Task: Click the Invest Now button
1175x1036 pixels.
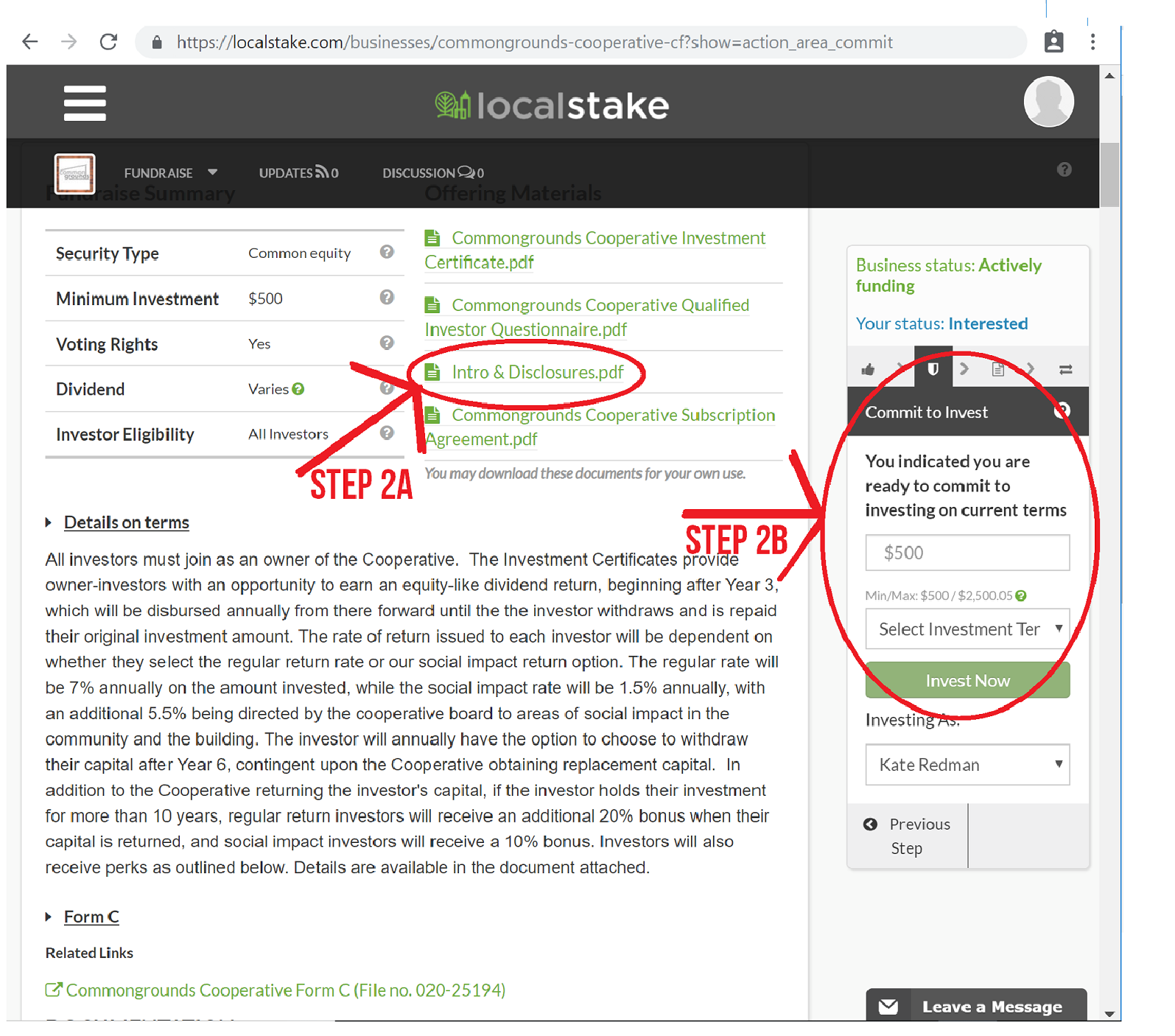Action: point(967,680)
